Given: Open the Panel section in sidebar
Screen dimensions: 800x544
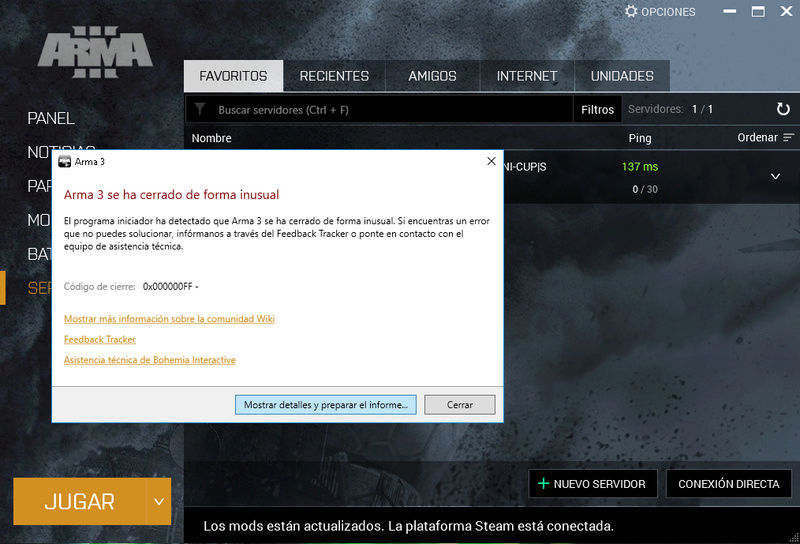Looking at the screenshot, I should tap(51, 118).
